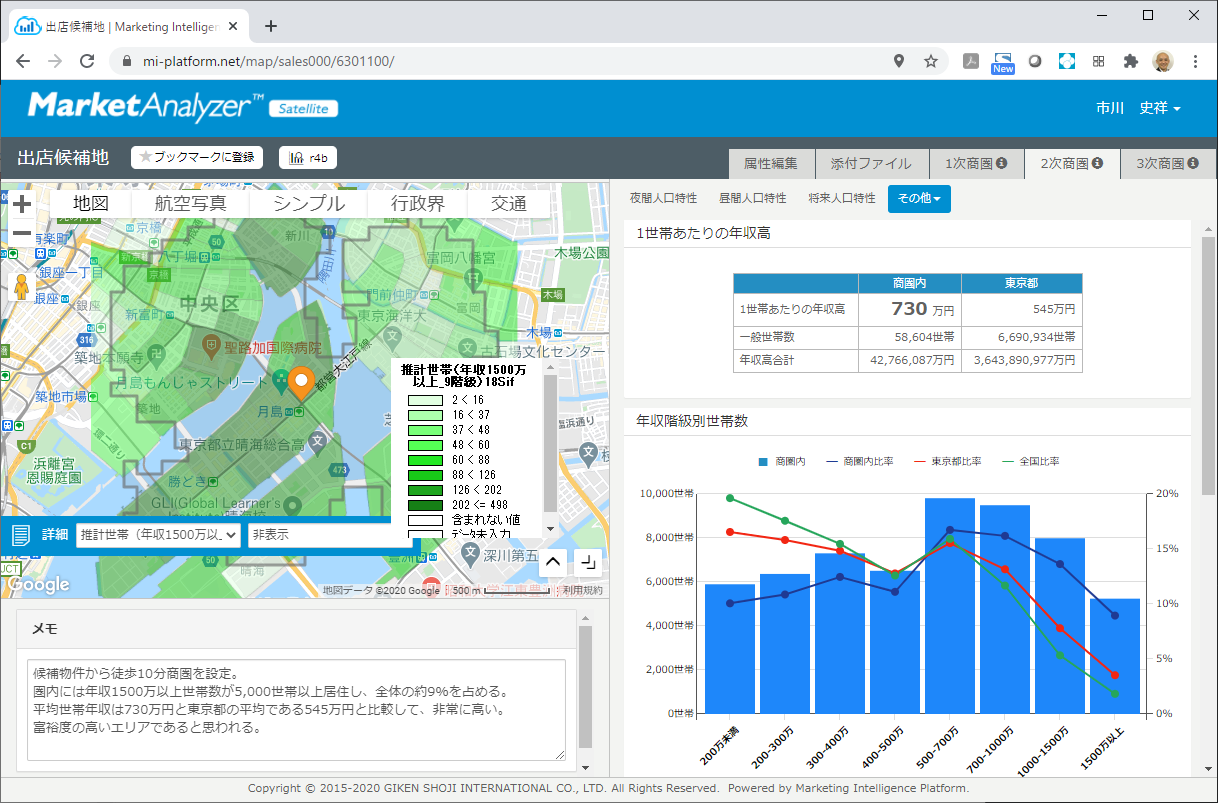Open user menu 市川 史祥
The height and width of the screenshot is (803, 1218).
tap(1138, 108)
